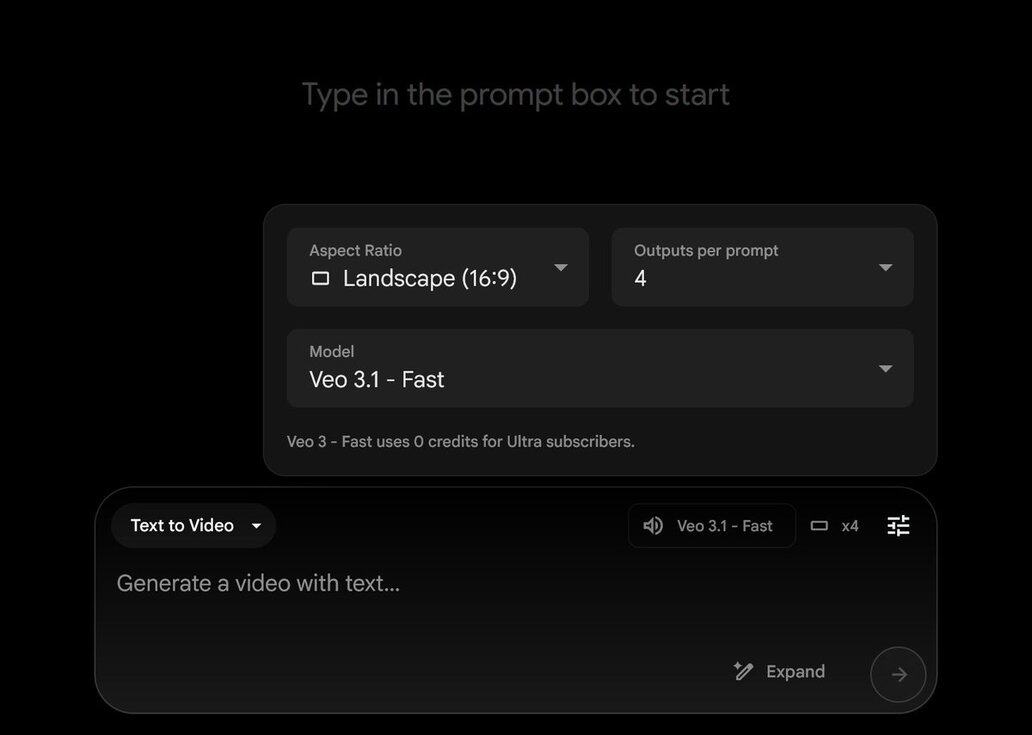
Task: Click the speaker icon in model chip
Action: [x=653, y=526]
